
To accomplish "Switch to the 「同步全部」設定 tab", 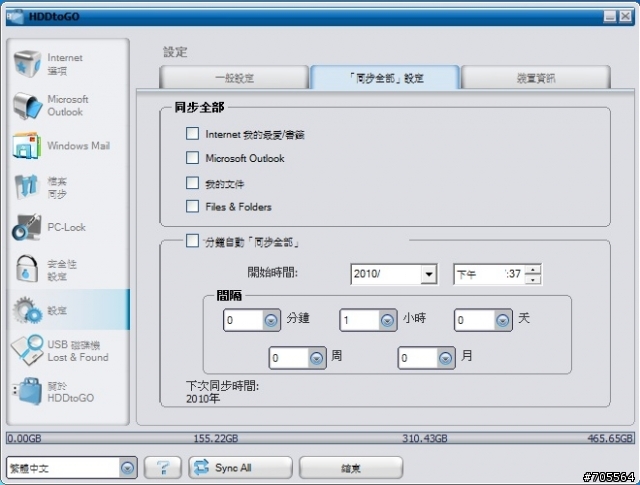I will 385,78.
